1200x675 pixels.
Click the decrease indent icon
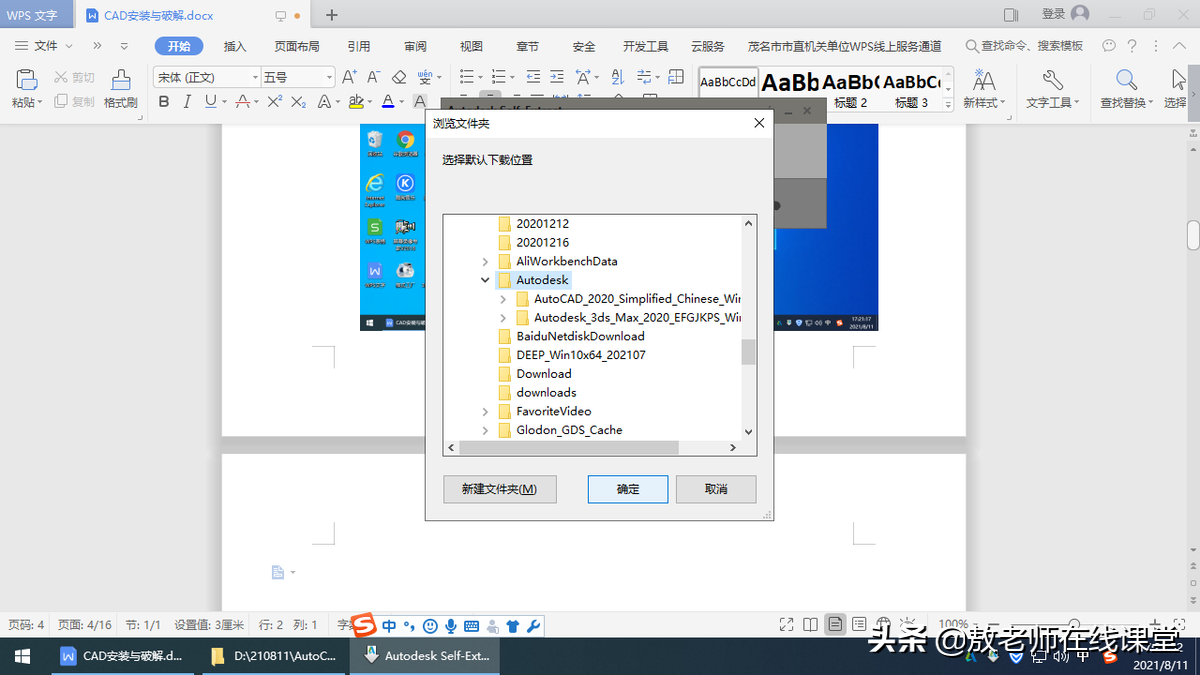(532, 77)
